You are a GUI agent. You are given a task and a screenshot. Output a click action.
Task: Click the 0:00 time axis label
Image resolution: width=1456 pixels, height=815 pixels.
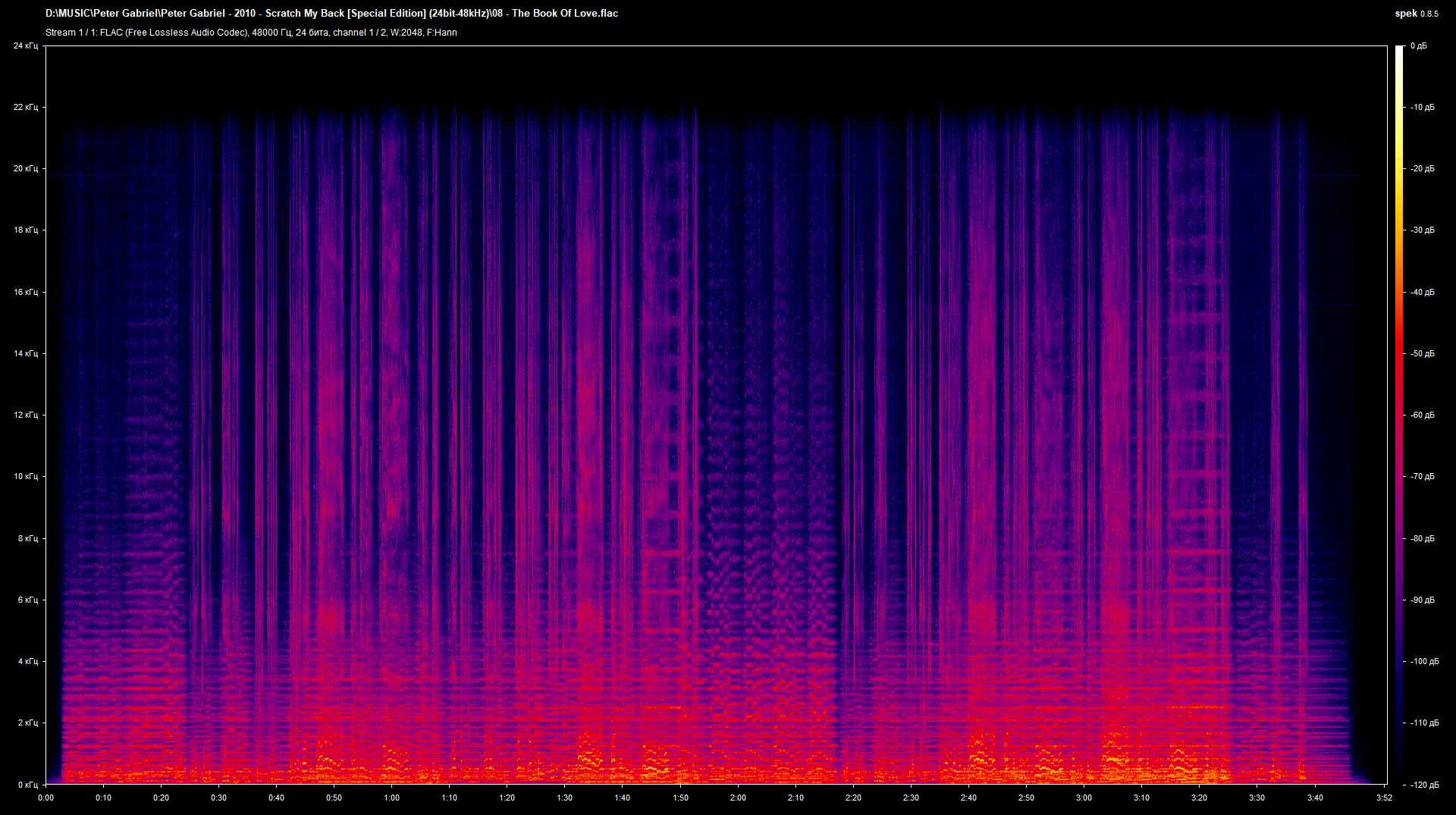(45, 798)
